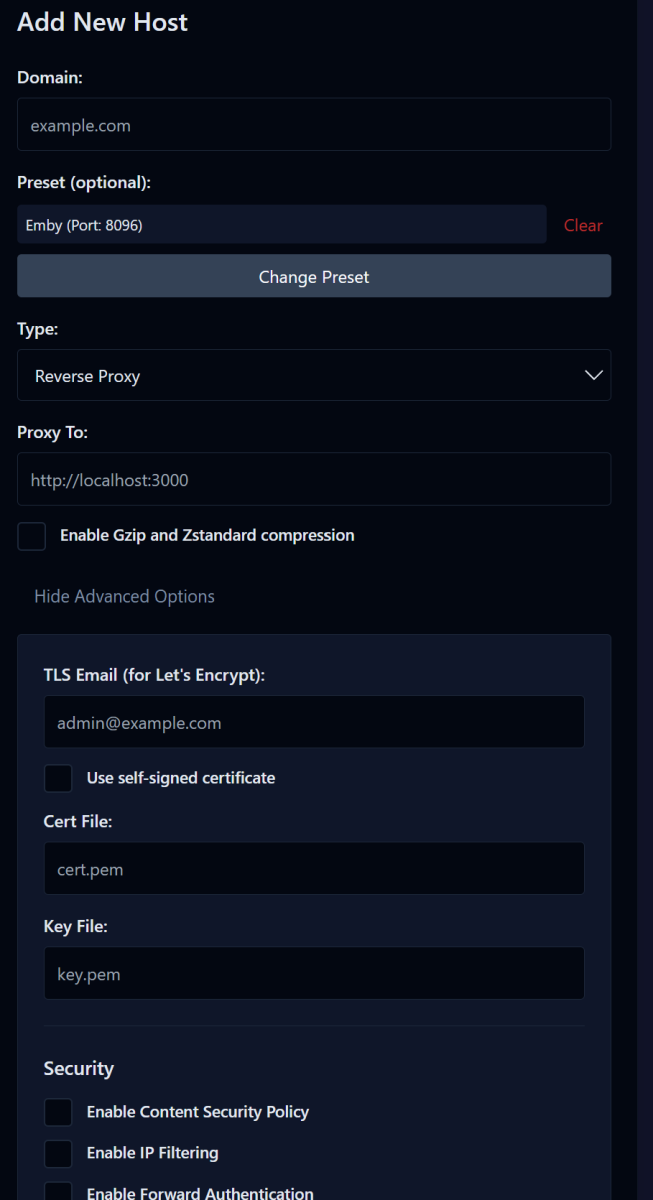Click the Add New Host heading
This screenshot has width=653, height=1200.
[102, 22]
